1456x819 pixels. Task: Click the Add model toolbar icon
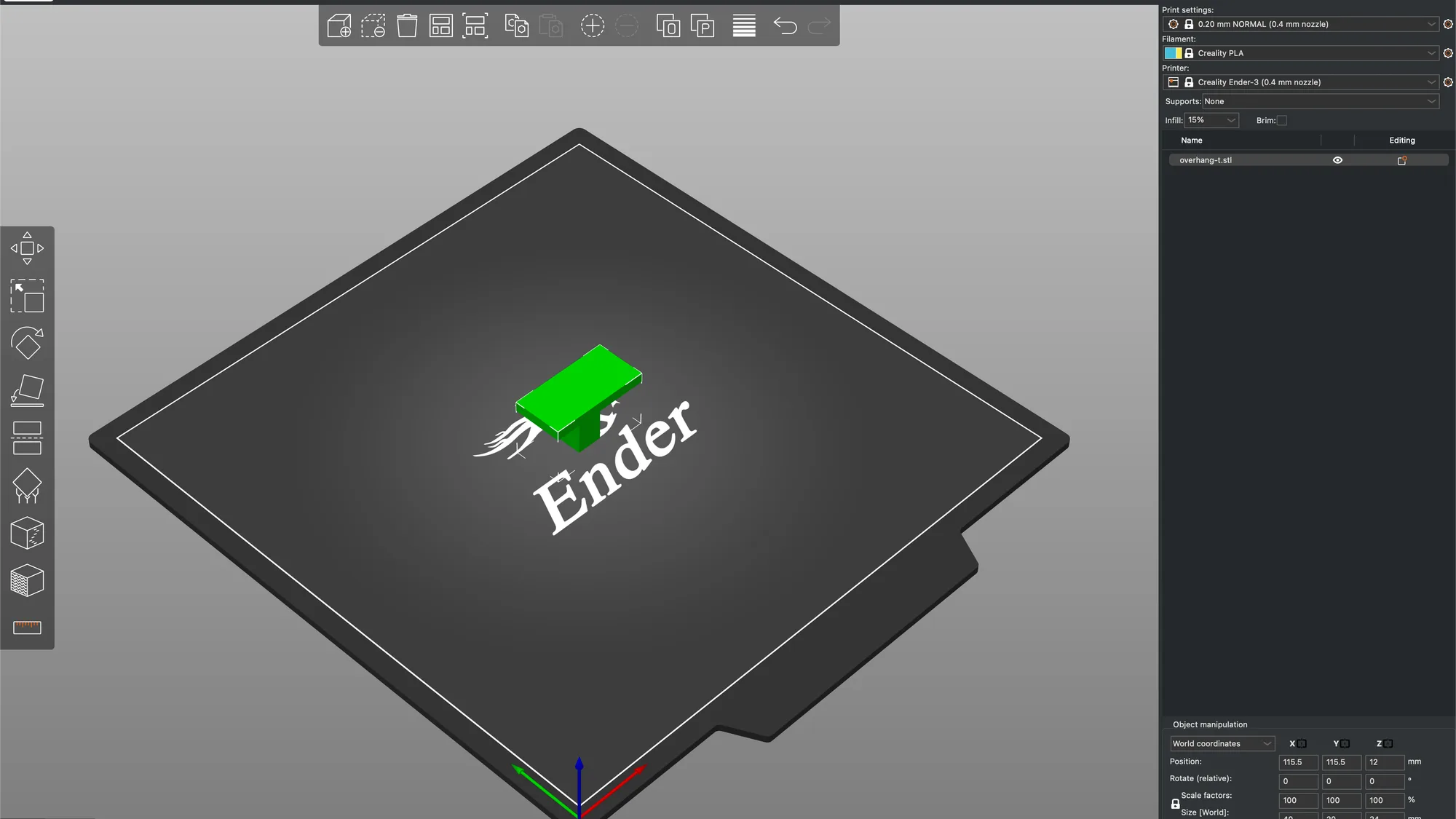(x=339, y=26)
